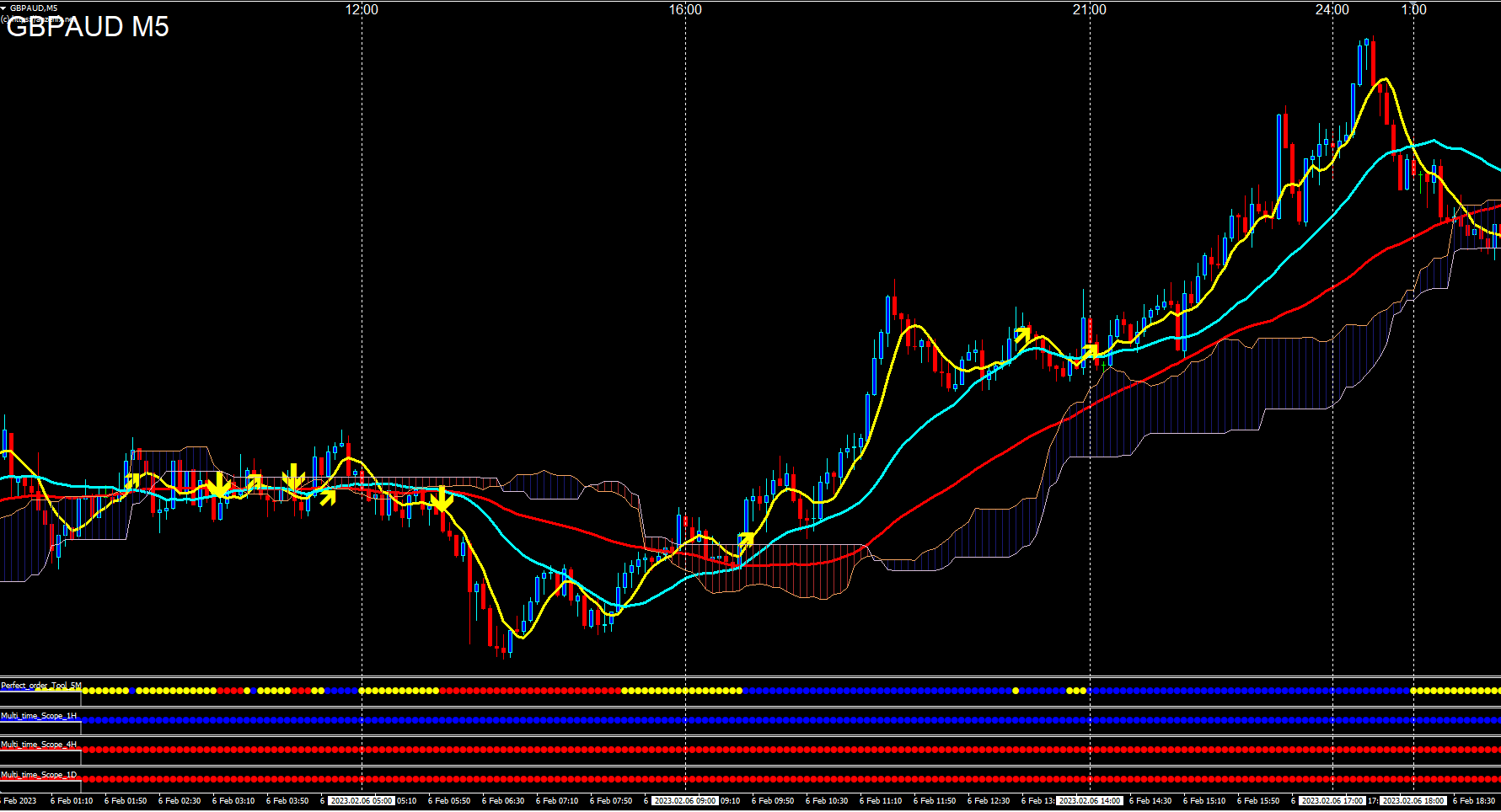Click the 6 Feb 11:10 axis label
This screenshot has height=812, width=1501.
point(881,801)
